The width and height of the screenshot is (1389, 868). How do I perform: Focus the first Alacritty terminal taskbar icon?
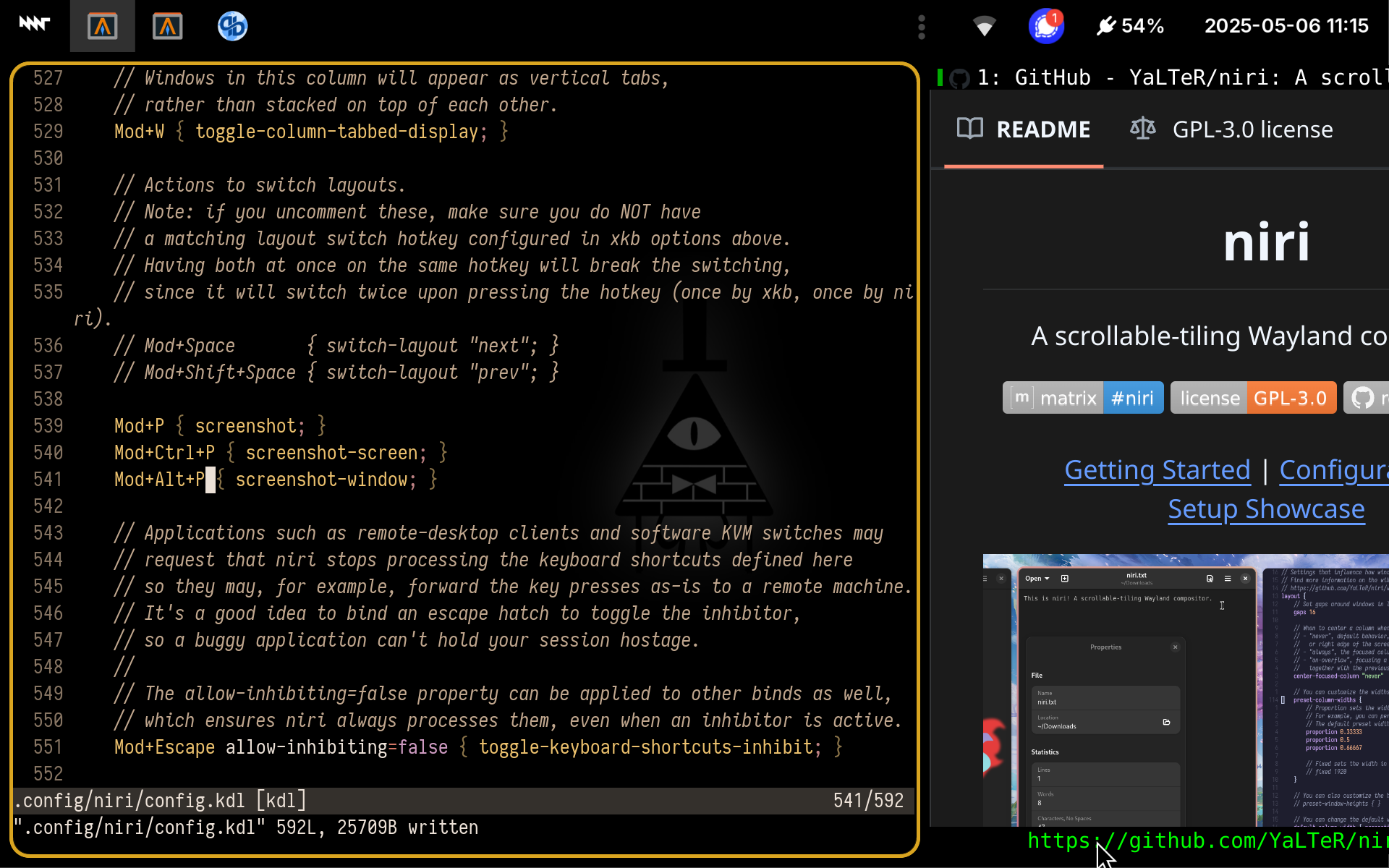tap(103, 27)
